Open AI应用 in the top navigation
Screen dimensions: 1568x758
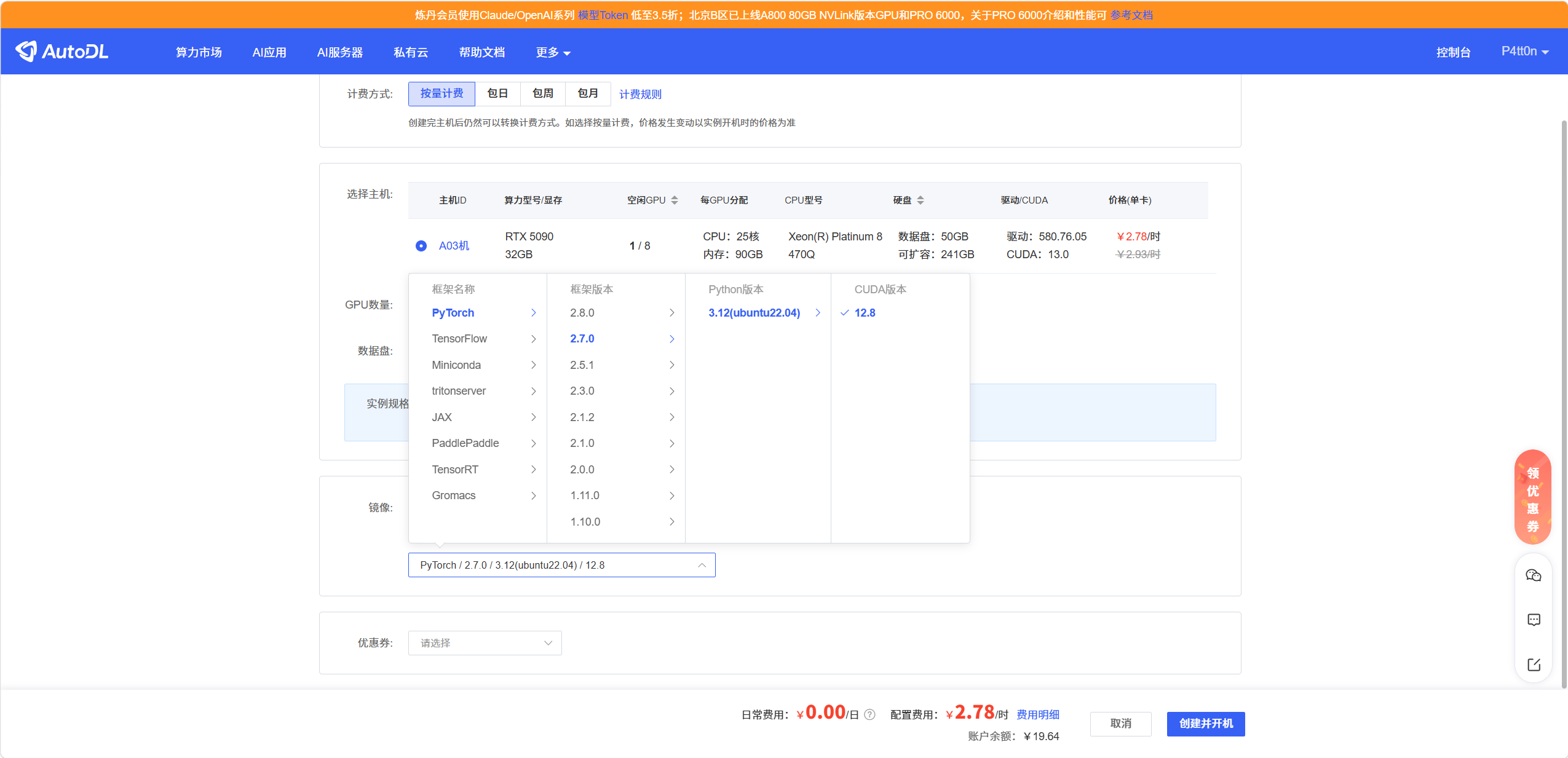269,52
